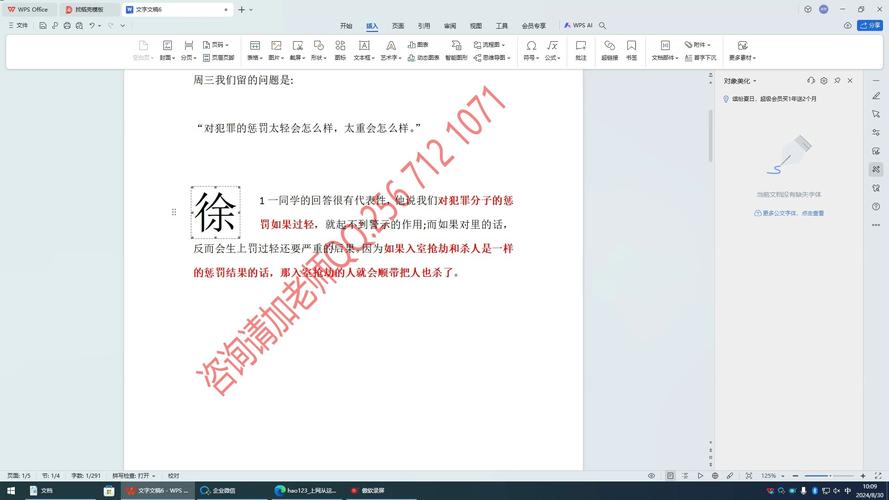Screen dimensions: 889x500
Task: Insert a cover page (封面)
Action: tap(166, 50)
